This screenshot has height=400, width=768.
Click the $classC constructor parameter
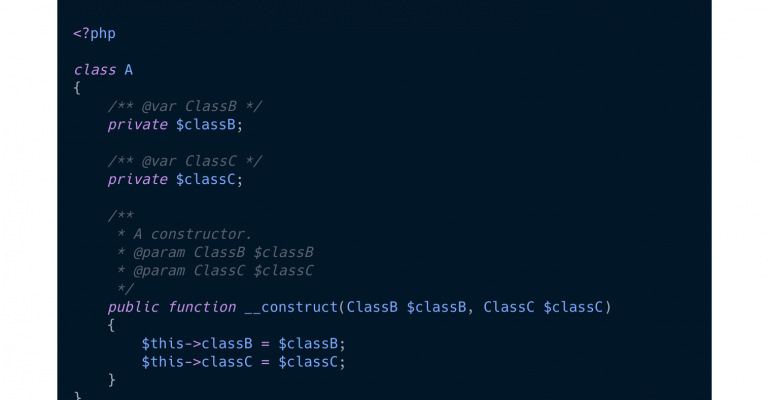click(573, 307)
